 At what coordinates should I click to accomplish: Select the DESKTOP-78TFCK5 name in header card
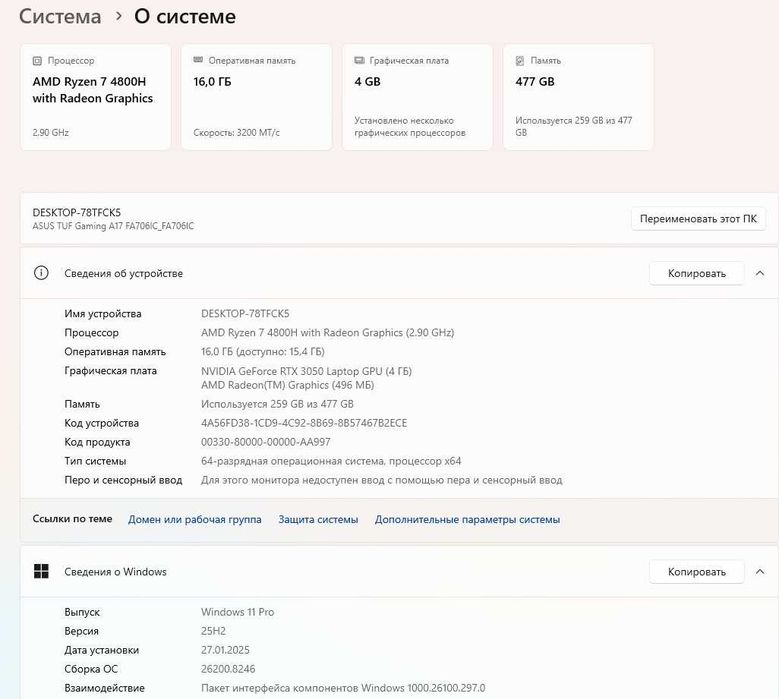(77, 213)
